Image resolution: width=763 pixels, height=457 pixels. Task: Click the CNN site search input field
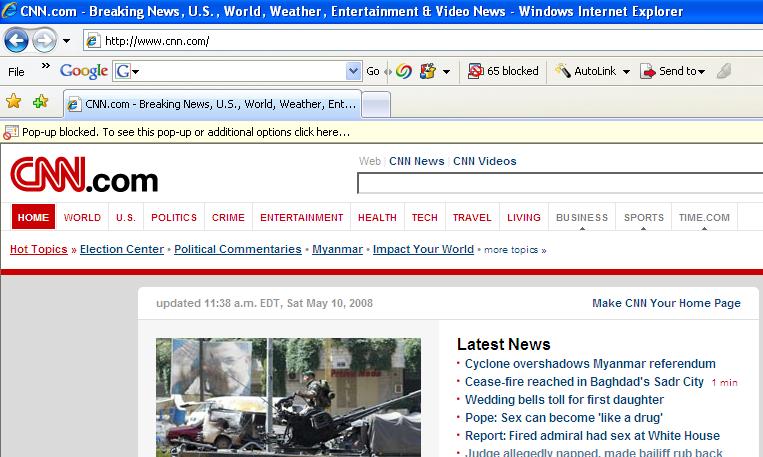tap(560, 183)
